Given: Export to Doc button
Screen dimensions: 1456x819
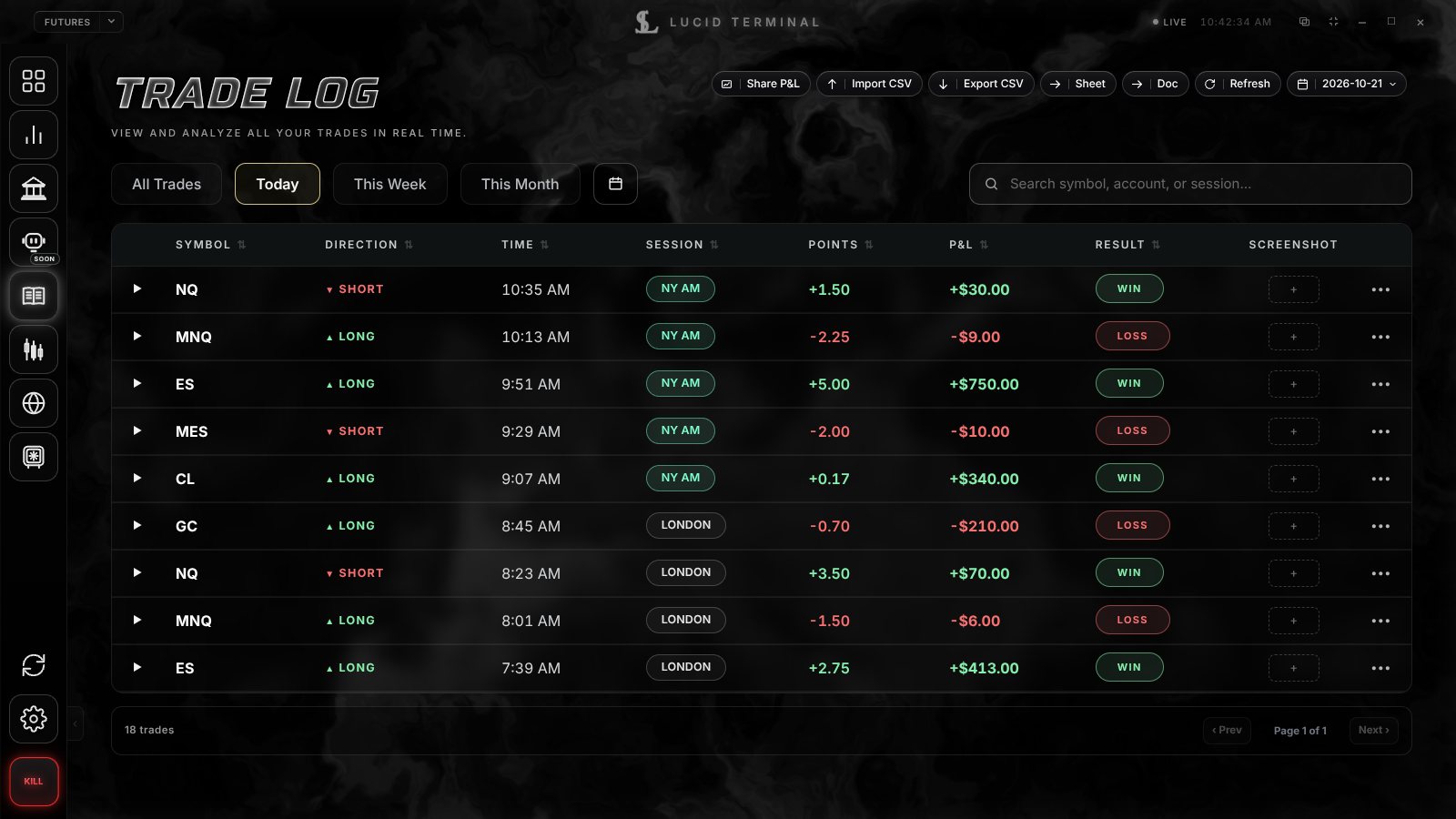Looking at the screenshot, I should tap(1156, 84).
